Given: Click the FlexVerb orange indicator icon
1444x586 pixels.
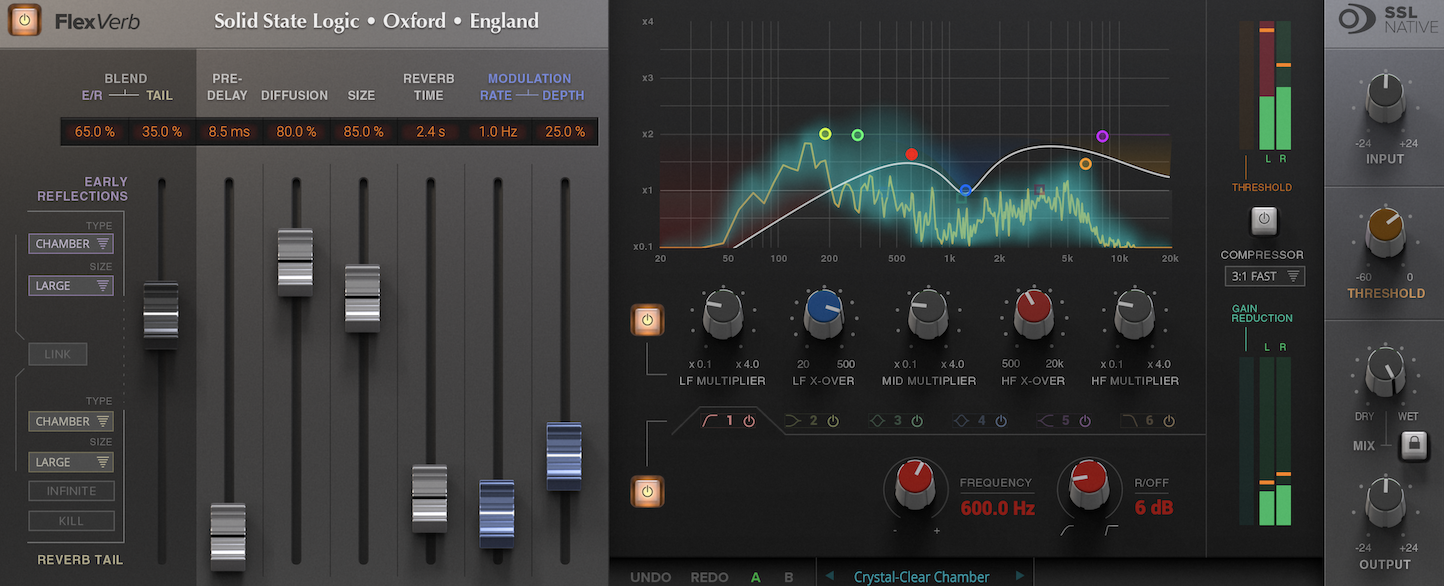Looking at the screenshot, I should (x=24, y=20).
